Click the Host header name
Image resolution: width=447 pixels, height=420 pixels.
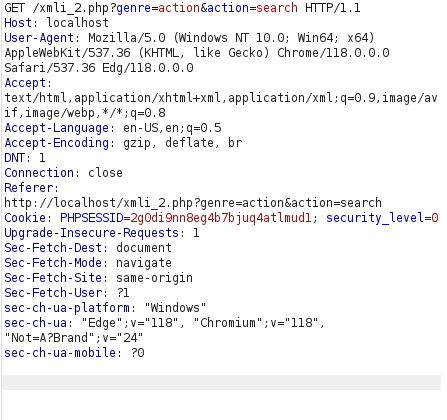click(x=18, y=23)
